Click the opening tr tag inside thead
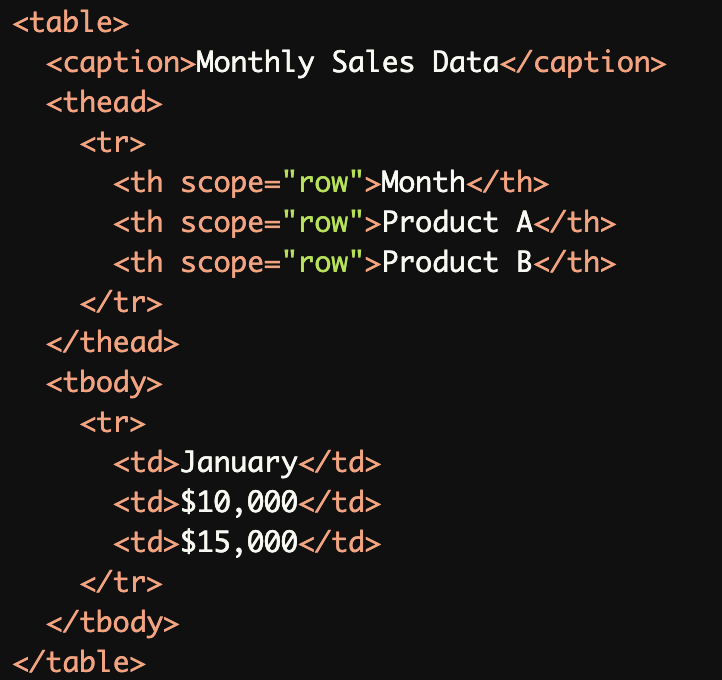The height and width of the screenshot is (680, 722). click(x=113, y=143)
